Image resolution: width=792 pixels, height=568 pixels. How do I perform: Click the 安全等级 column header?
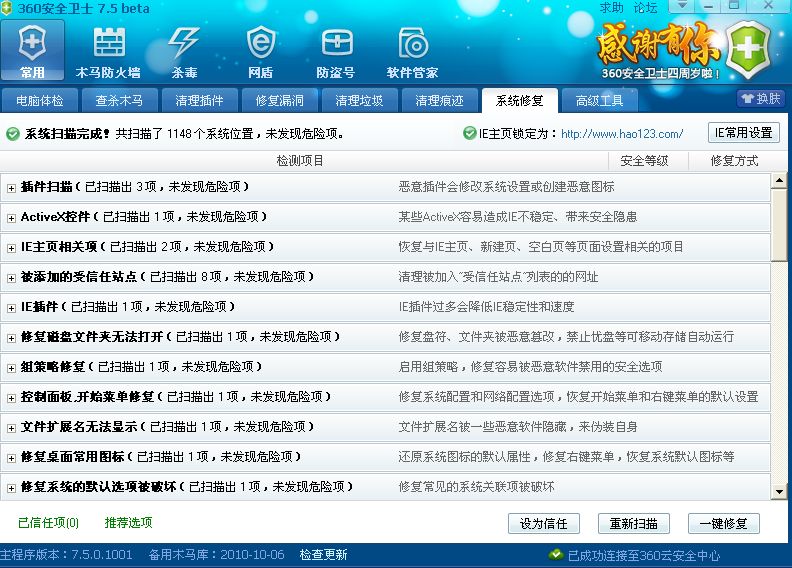645,161
